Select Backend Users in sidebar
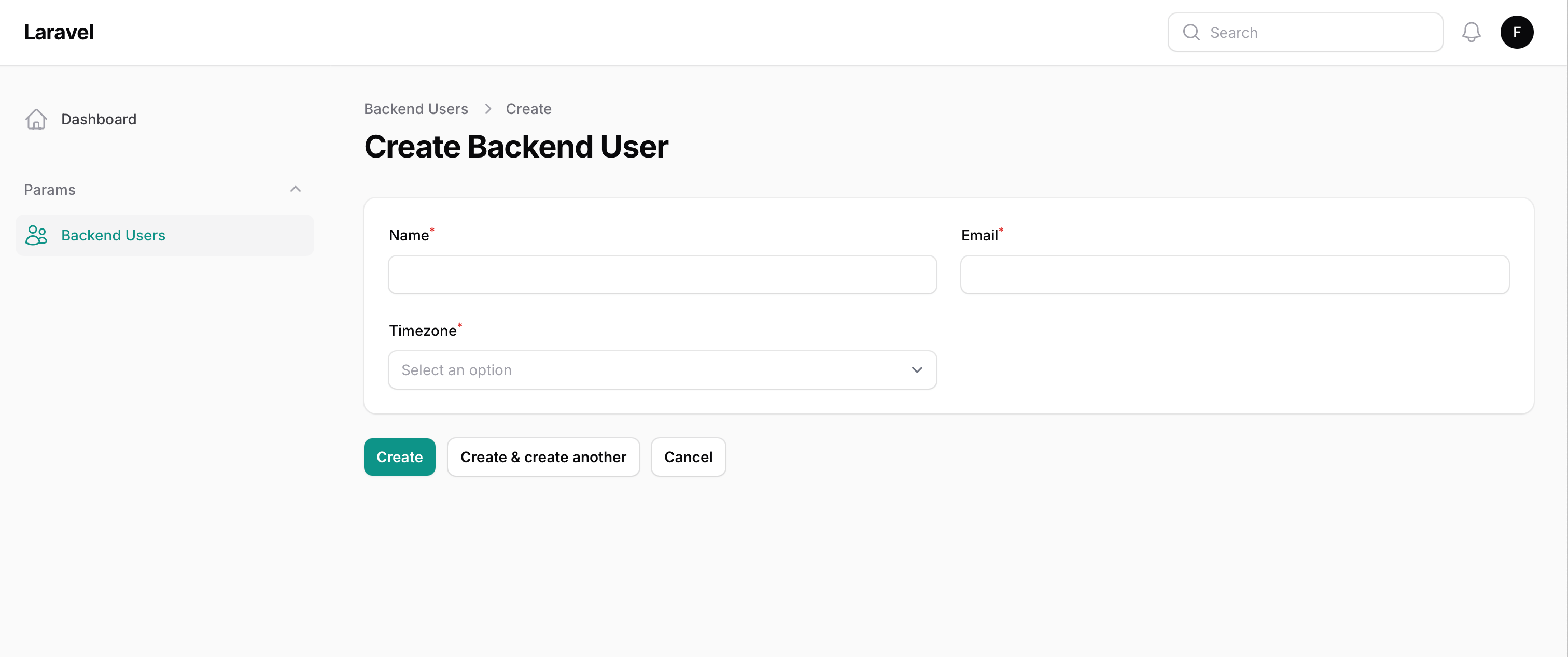 [x=164, y=235]
